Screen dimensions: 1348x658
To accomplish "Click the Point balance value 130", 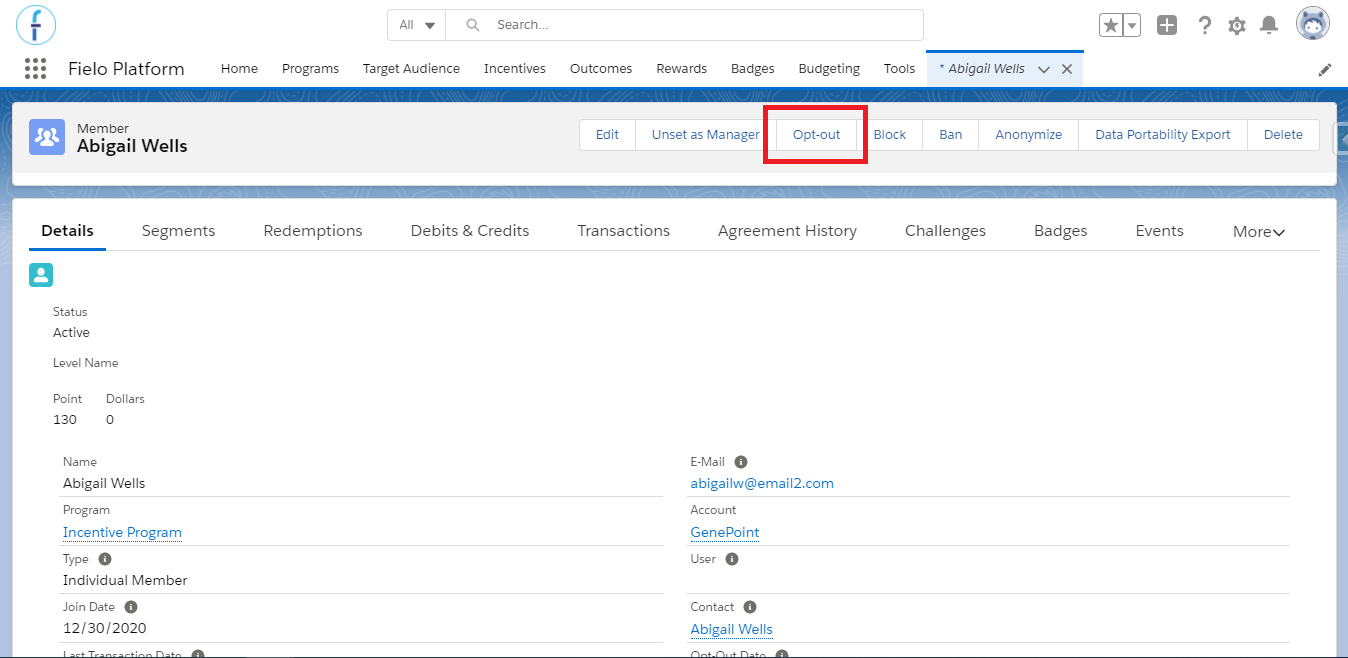I will (x=65, y=420).
